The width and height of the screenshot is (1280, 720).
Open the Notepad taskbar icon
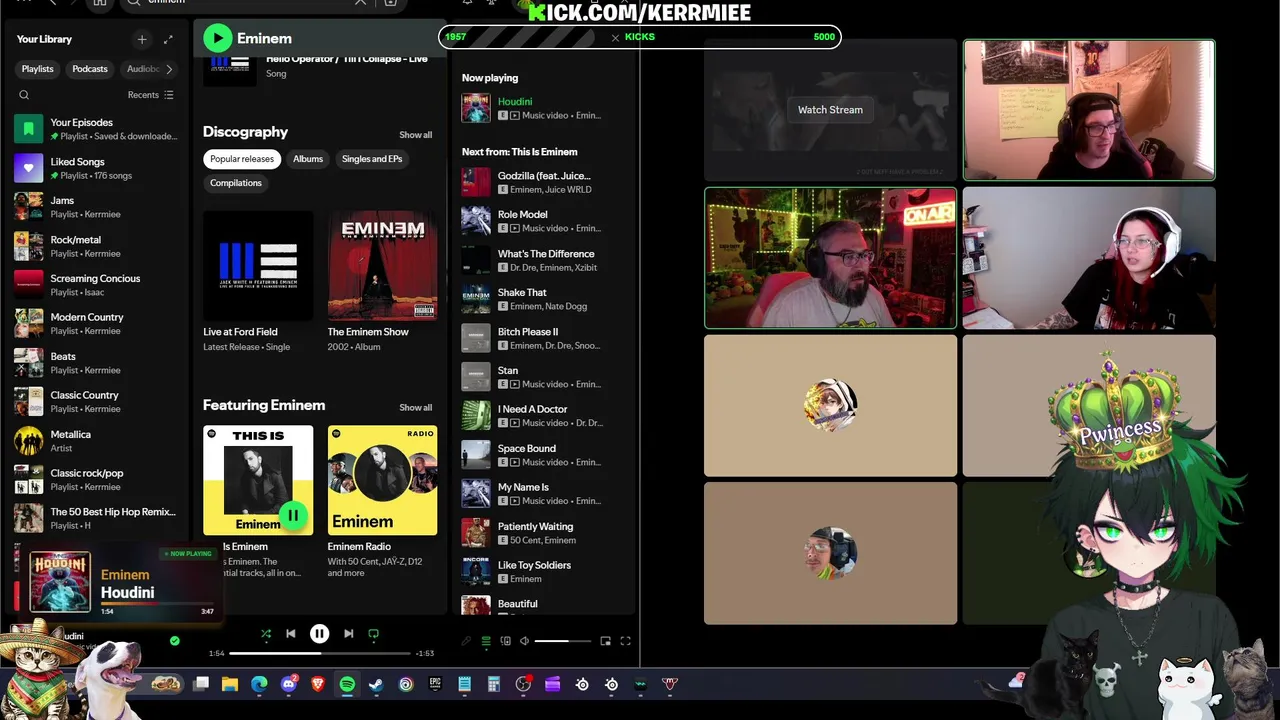tap(464, 684)
